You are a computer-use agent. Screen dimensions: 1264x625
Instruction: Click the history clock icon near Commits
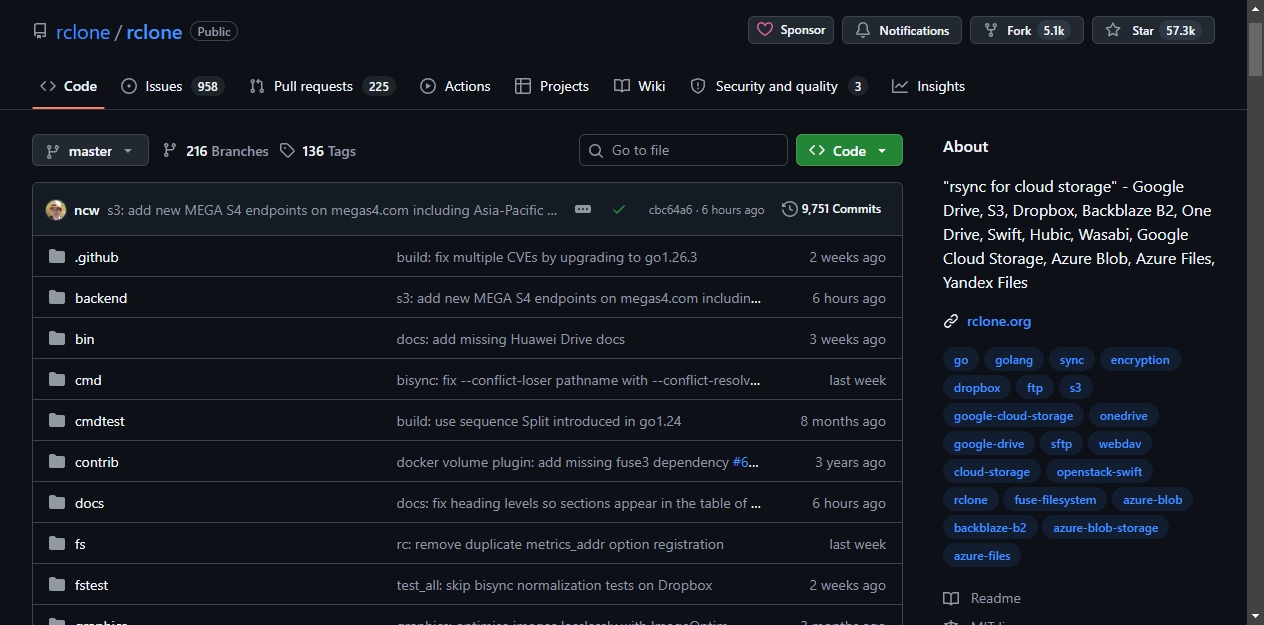(790, 209)
